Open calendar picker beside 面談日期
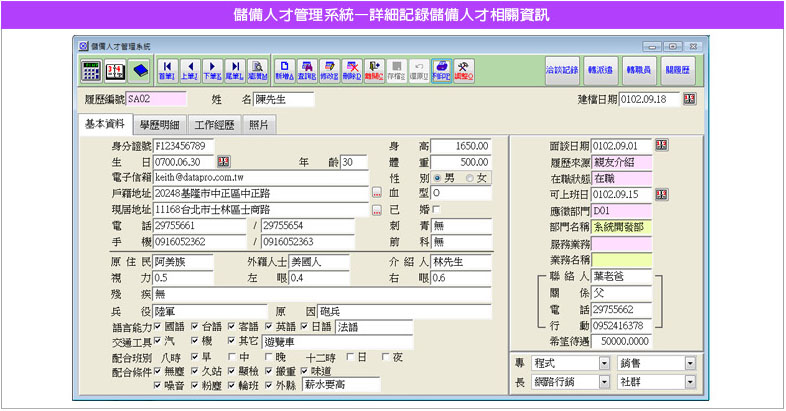Image resolution: width=786 pixels, height=411 pixels. 661,145
